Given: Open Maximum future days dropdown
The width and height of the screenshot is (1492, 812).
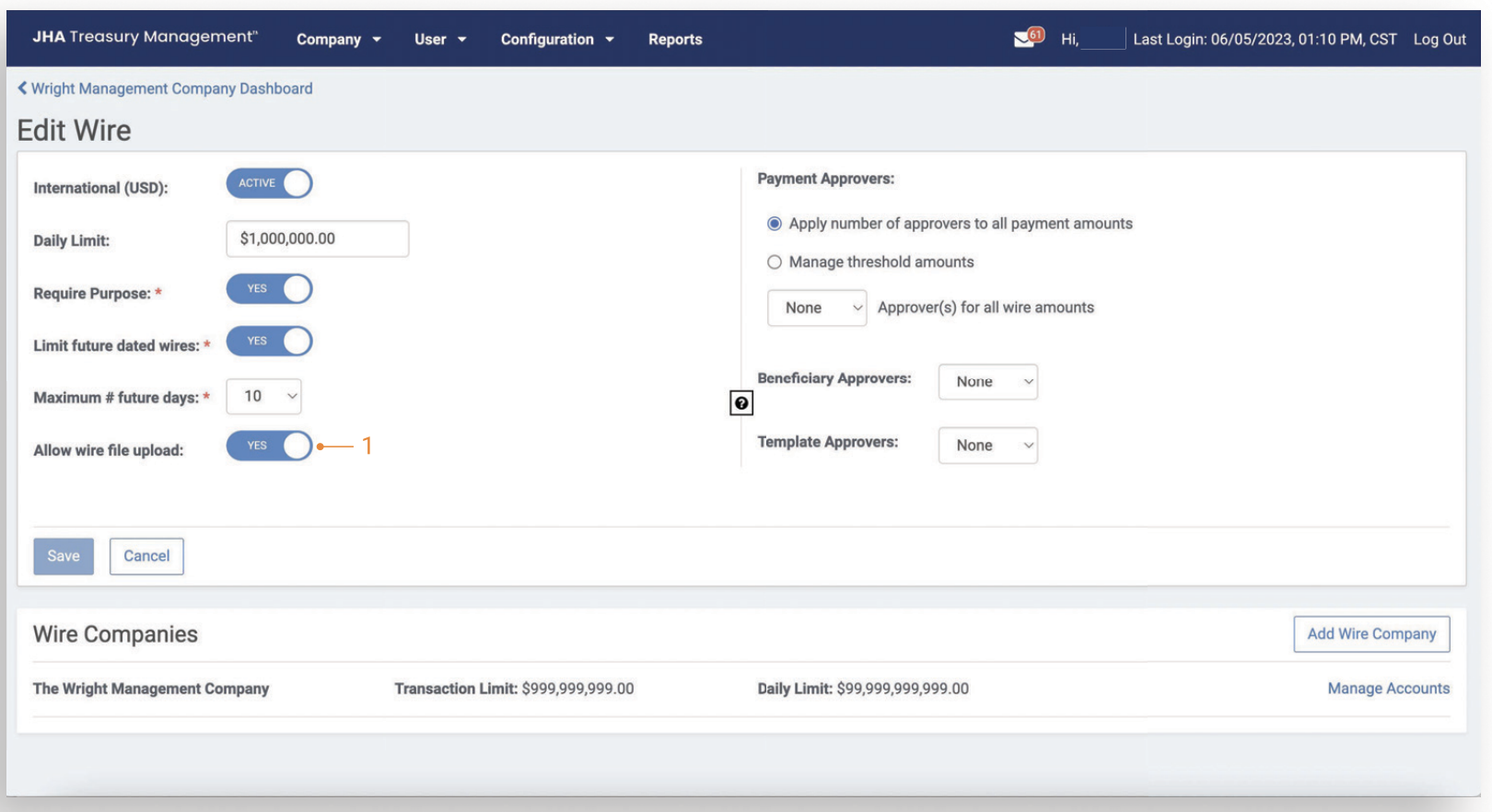Looking at the screenshot, I should [x=263, y=396].
